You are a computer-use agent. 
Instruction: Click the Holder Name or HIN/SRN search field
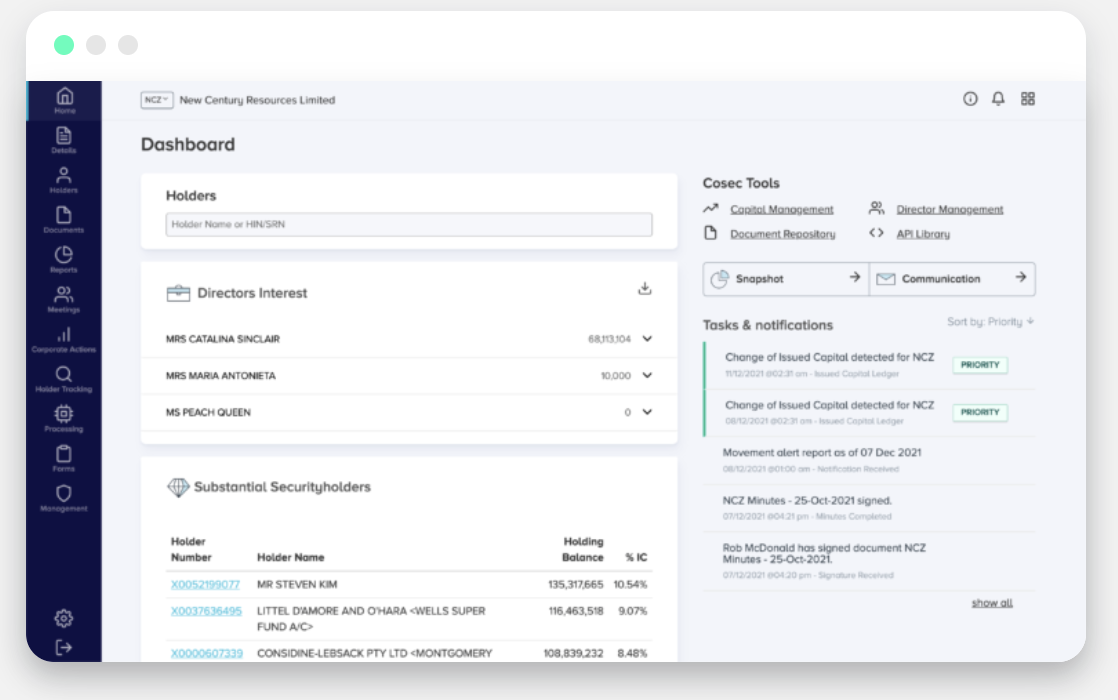click(409, 225)
